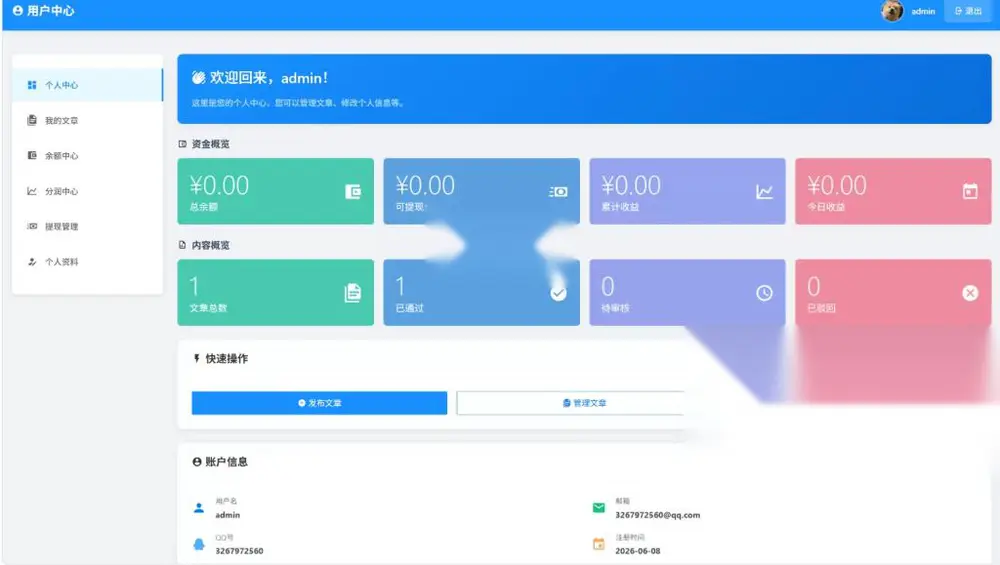Open 个人中心 in the sidebar

tap(87, 85)
